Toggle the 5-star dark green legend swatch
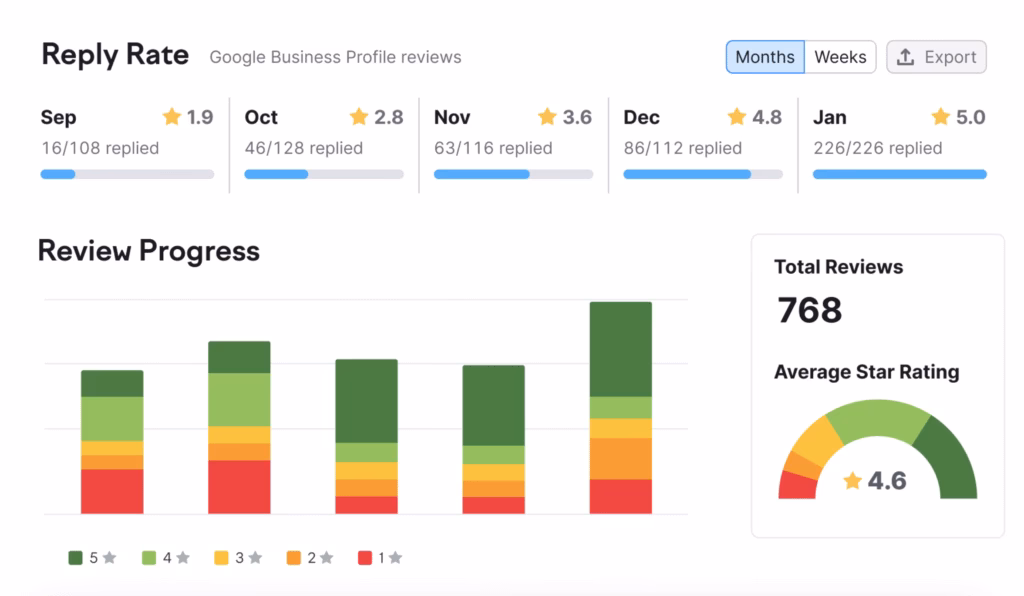This screenshot has width=1024, height=596. click(x=76, y=558)
